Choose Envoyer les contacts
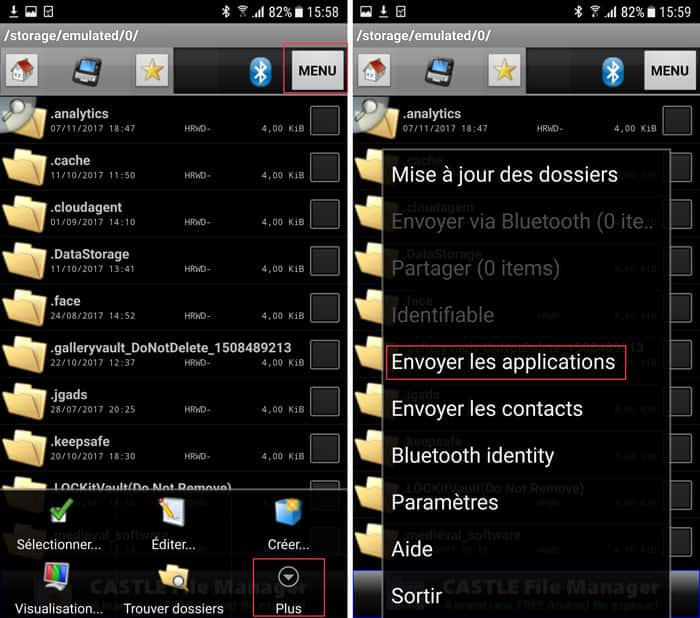The image size is (700, 618). click(526, 409)
